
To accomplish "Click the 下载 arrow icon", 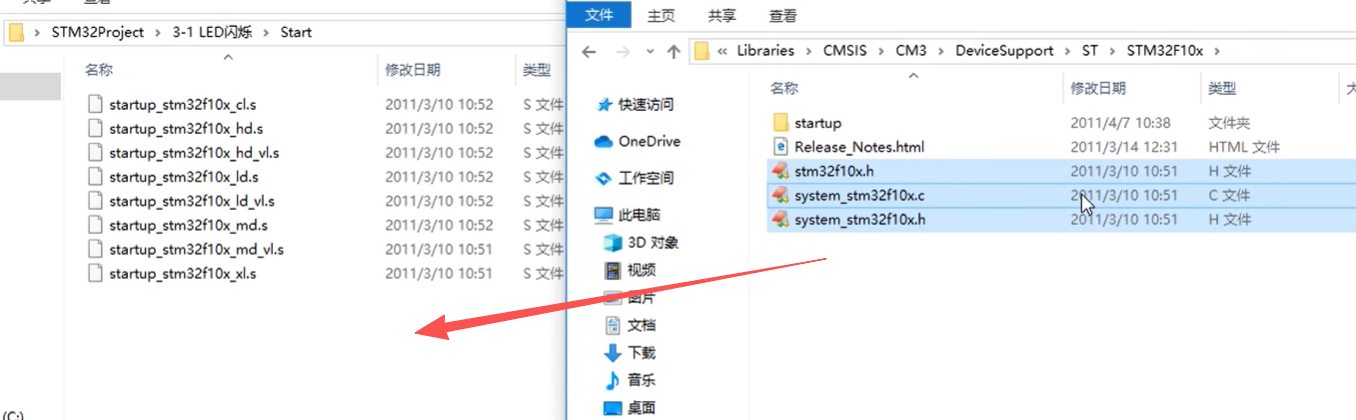I will coord(613,352).
